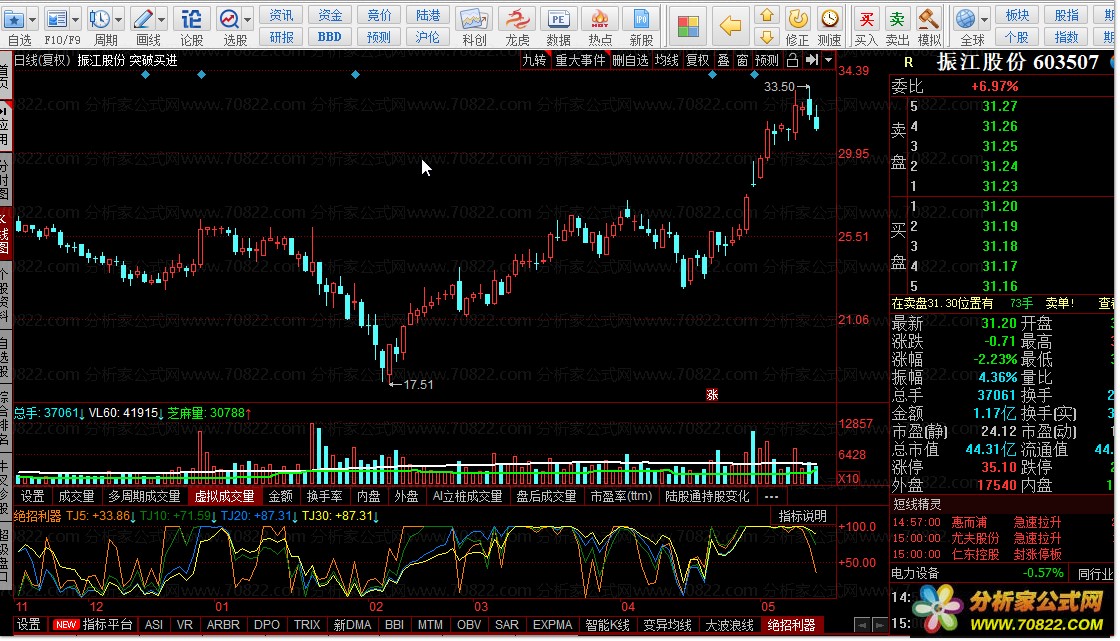Select the 画线 drawing pencil tool

coord(143,19)
